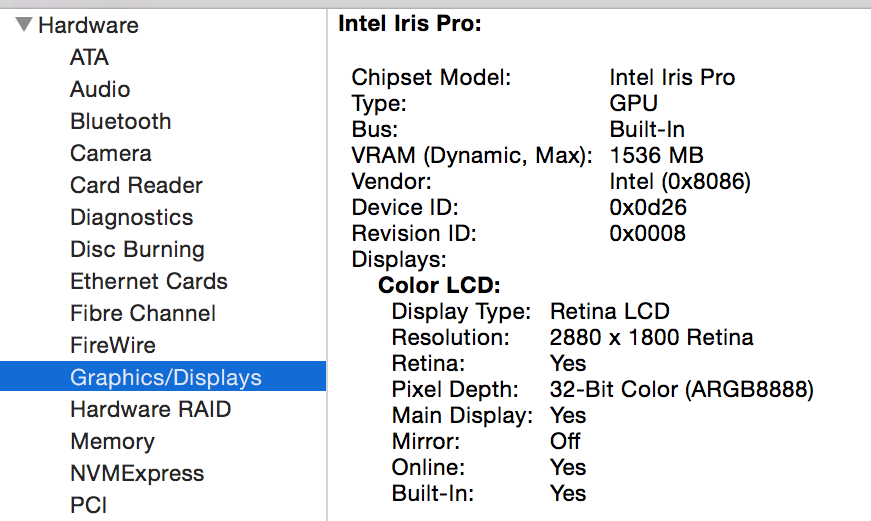Open the Memory entry
Viewport: 871px width, 521px height.
click(x=112, y=442)
